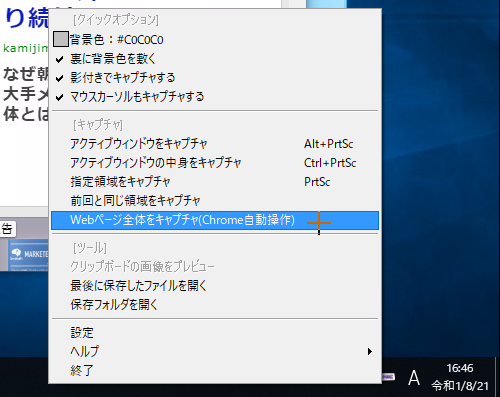Open the taskbar clock showing 16:46
500x397 pixels.
(x=460, y=377)
